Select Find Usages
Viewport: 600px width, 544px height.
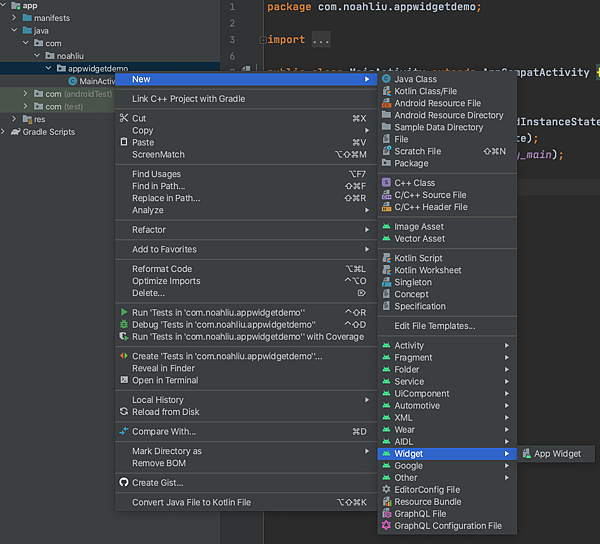[x=246, y=174]
